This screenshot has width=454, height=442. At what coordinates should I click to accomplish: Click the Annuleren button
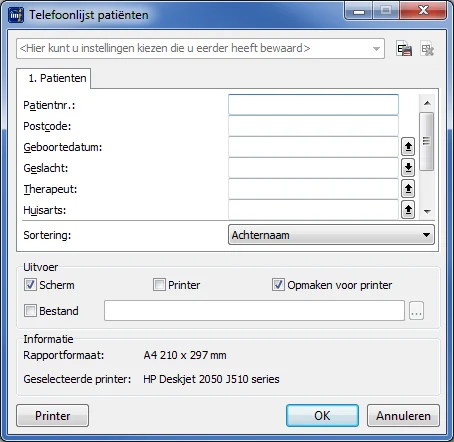(403, 416)
